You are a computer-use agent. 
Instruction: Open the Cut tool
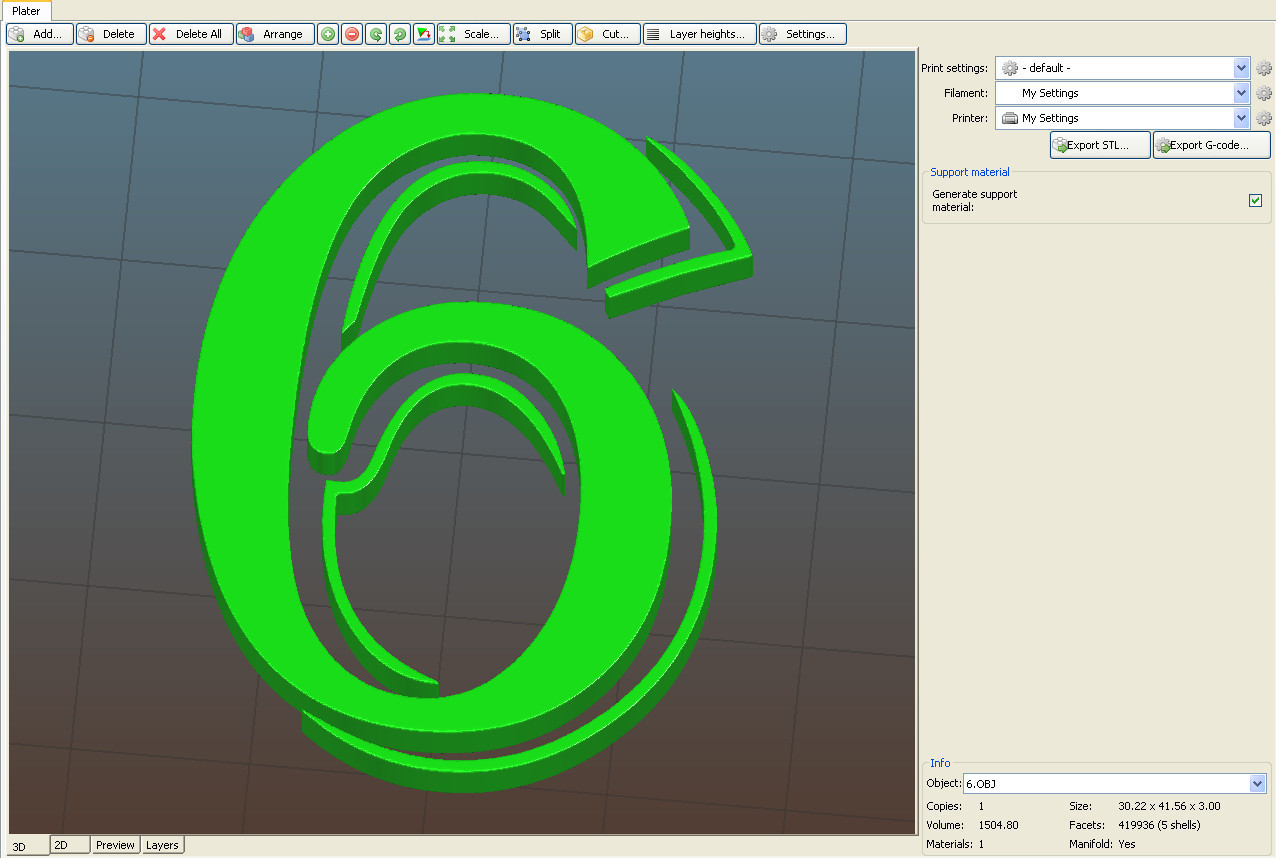(x=606, y=33)
